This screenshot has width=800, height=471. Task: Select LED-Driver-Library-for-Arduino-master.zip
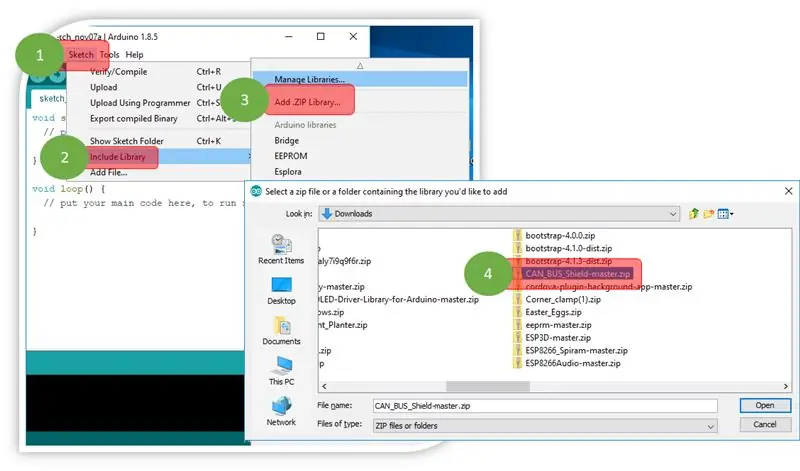[398, 299]
